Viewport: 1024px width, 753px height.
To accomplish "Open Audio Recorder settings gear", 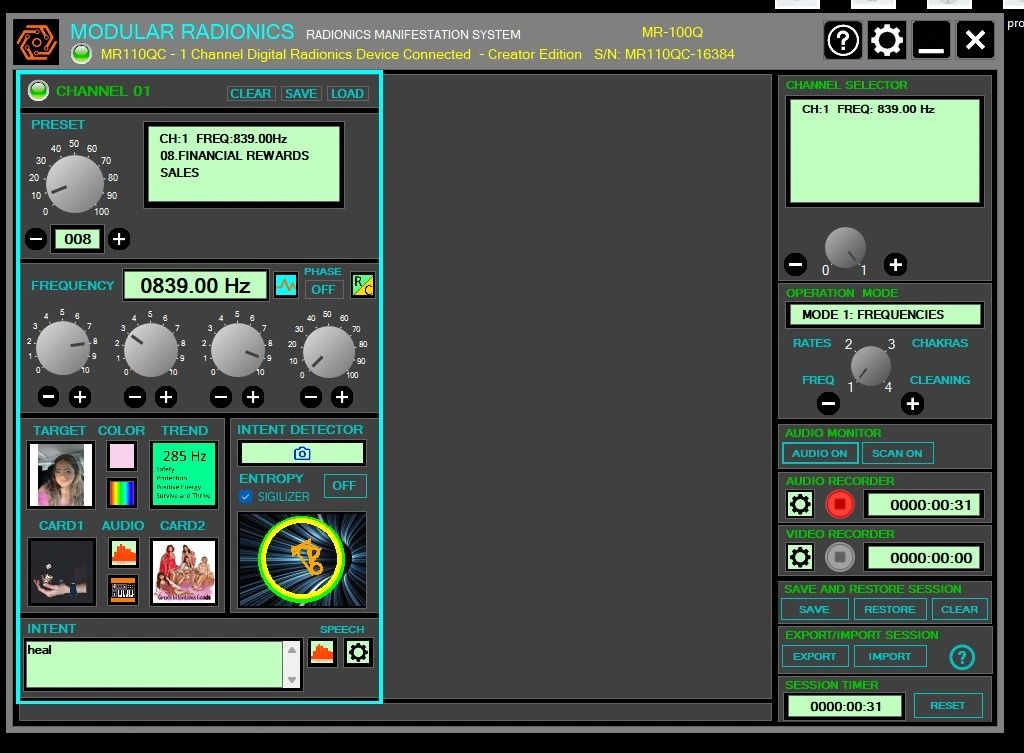I will 799,504.
